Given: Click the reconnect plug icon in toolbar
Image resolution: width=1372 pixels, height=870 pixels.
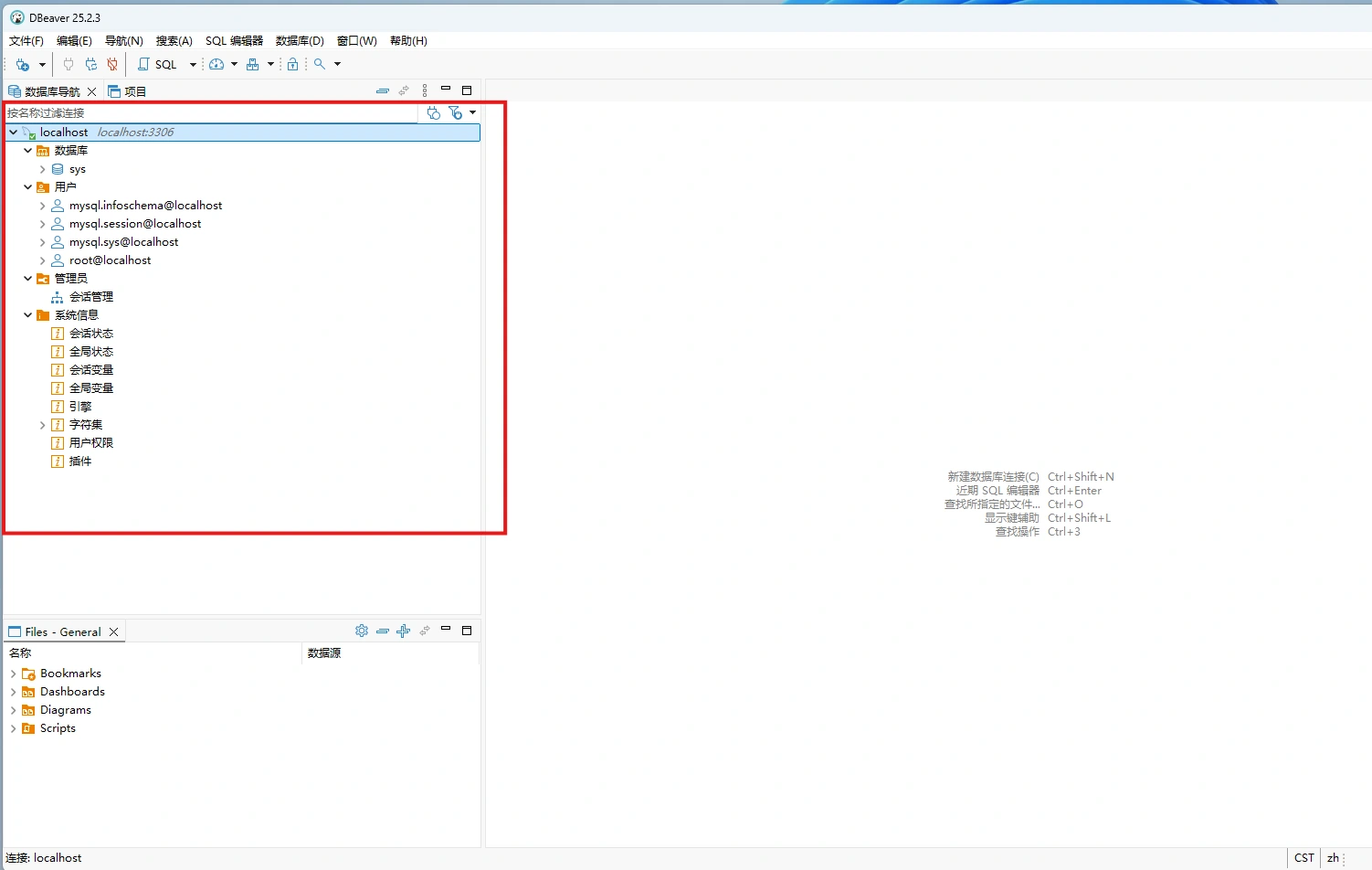Looking at the screenshot, I should pyautogui.click(x=90, y=64).
